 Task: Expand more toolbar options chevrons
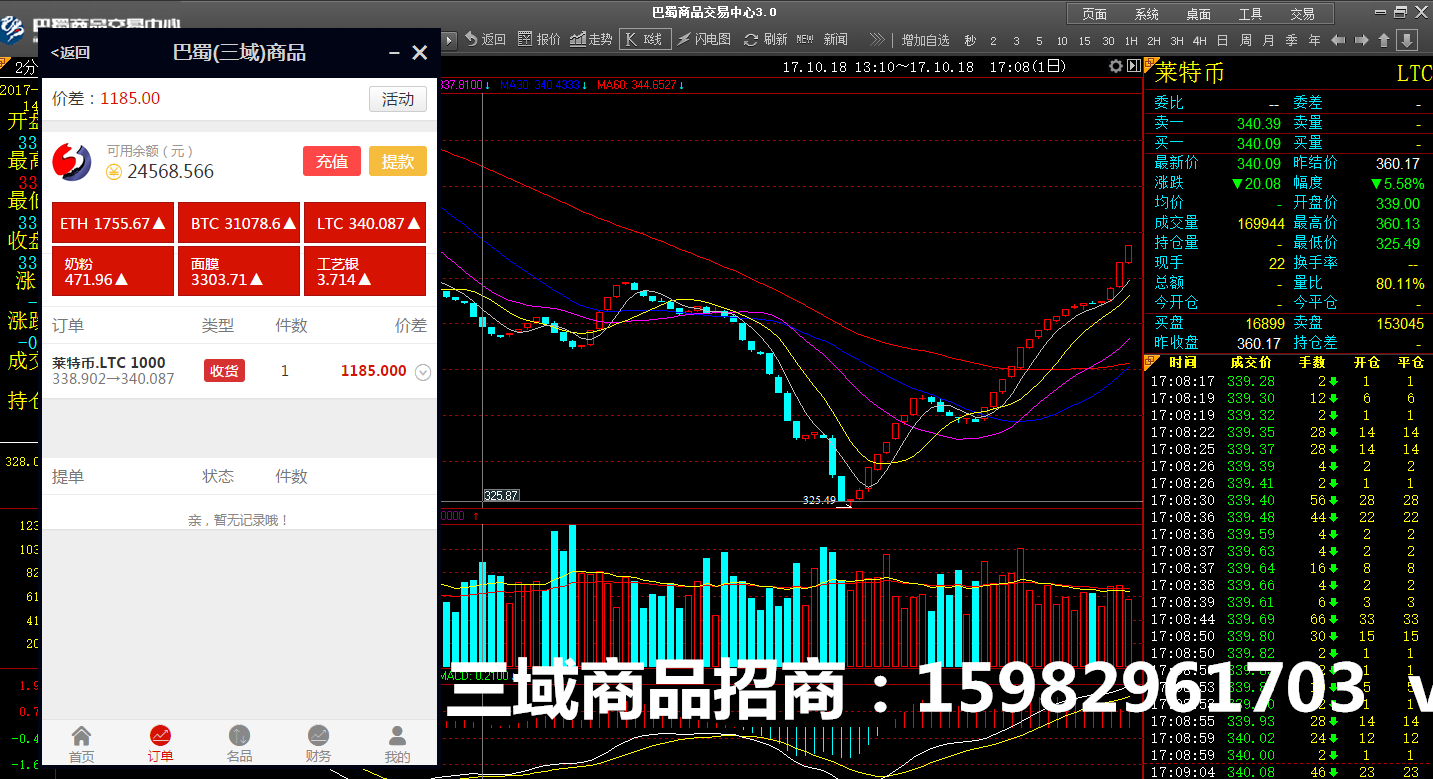[x=877, y=39]
